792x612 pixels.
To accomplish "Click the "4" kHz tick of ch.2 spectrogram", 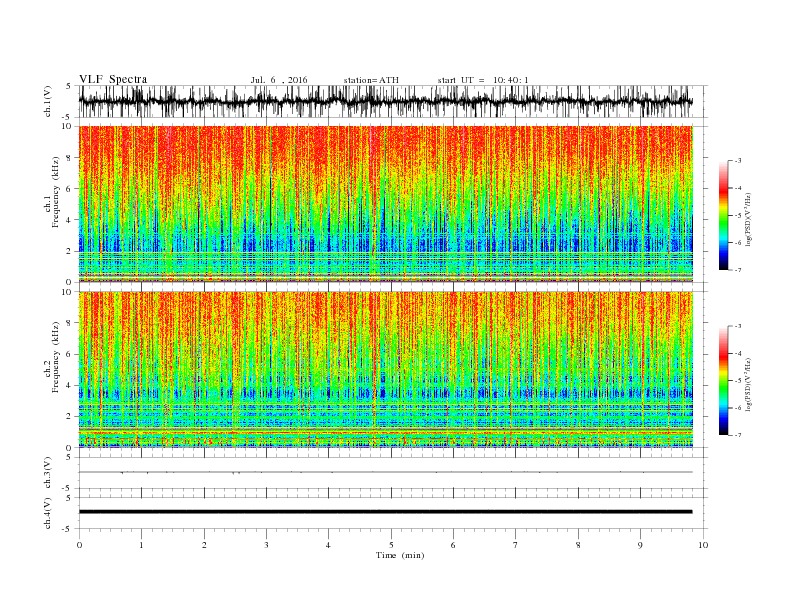I will (x=70, y=386).
